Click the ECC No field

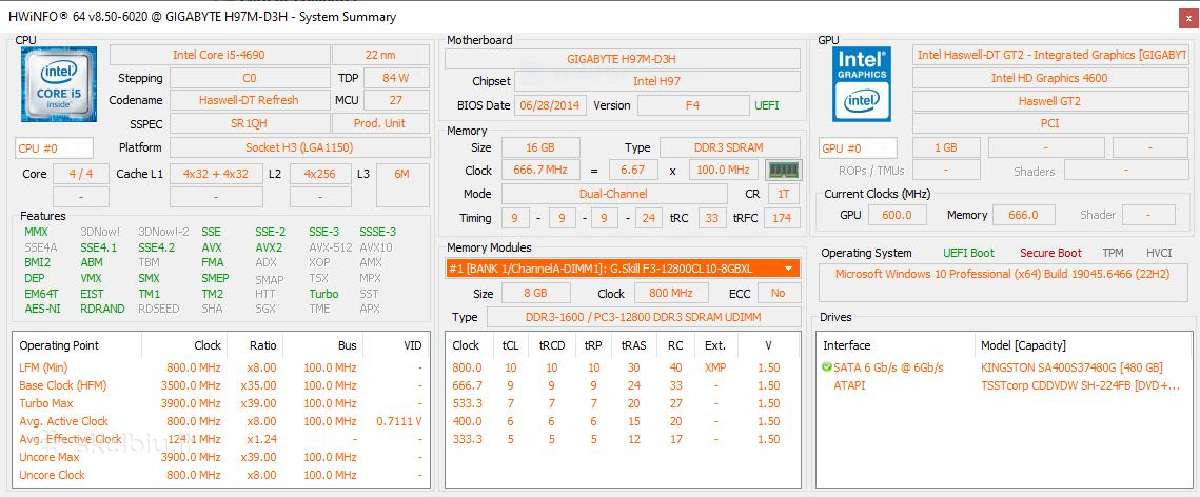pyautogui.click(x=779, y=294)
